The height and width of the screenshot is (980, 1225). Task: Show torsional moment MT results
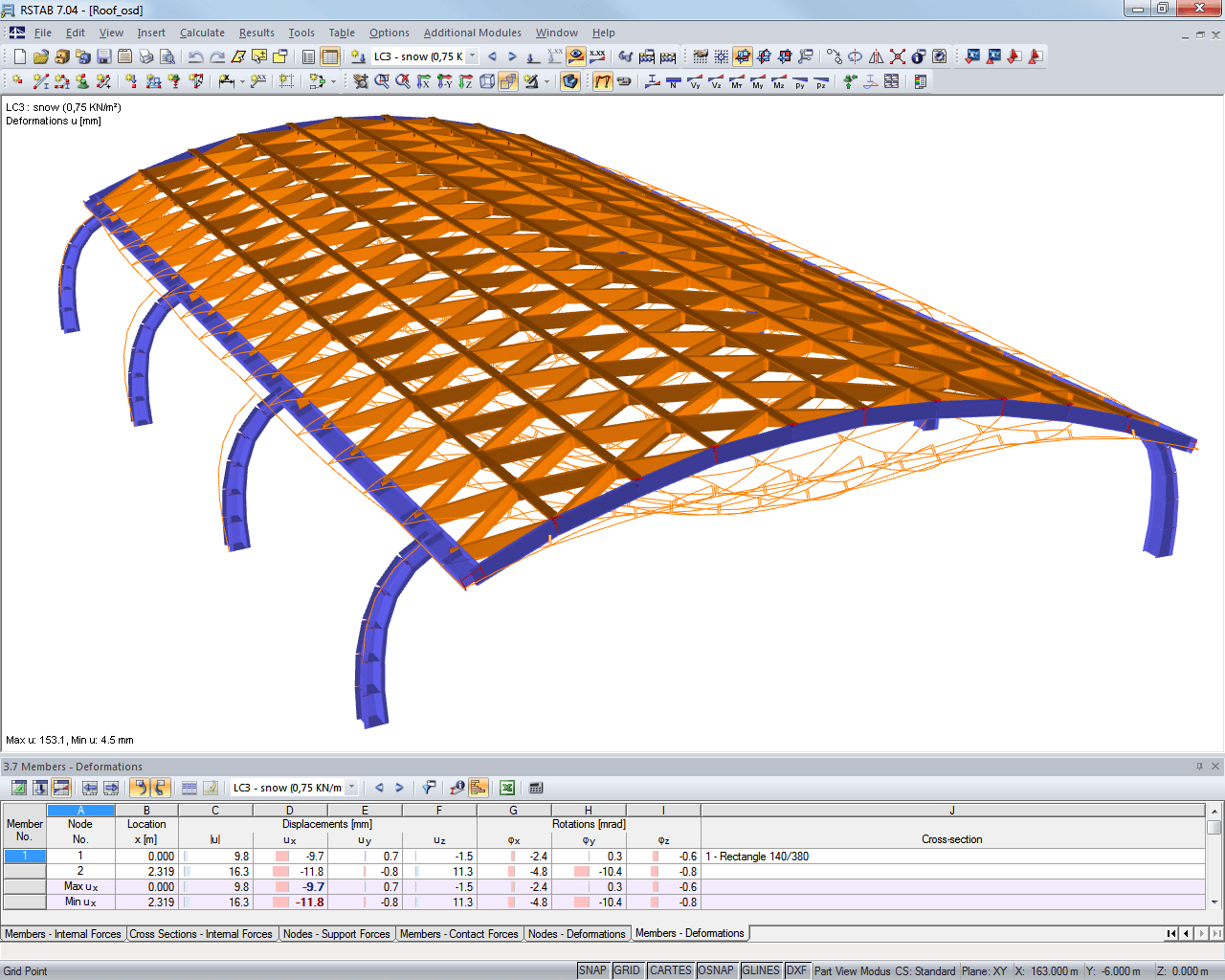click(x=737, y=81)
